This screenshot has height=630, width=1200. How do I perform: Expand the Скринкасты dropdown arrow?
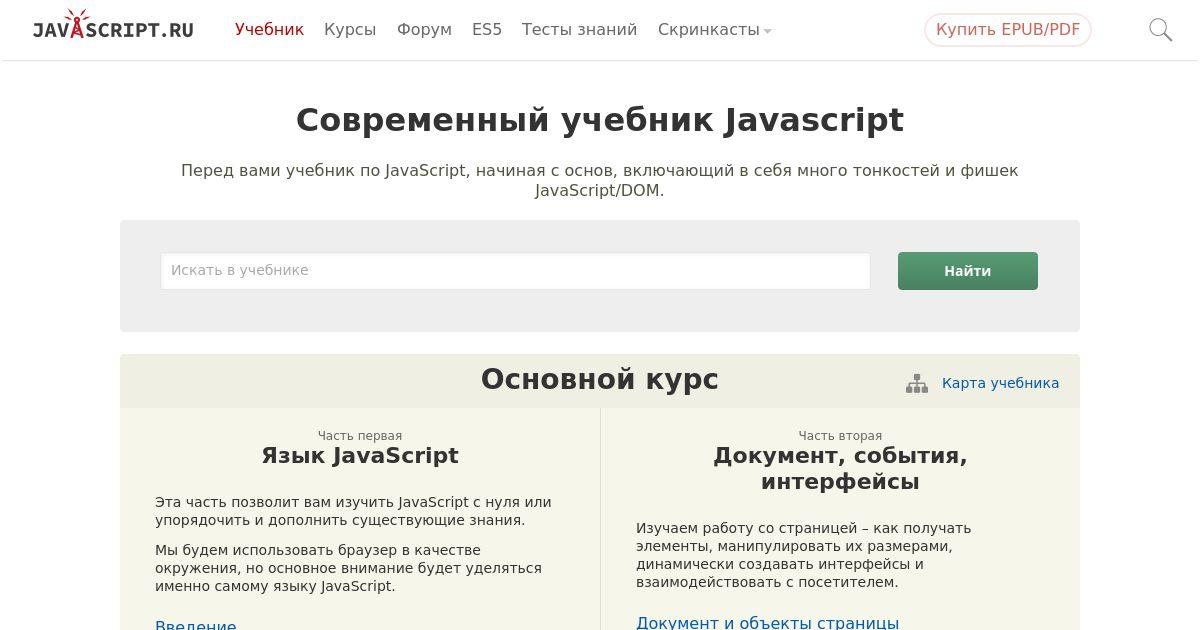[767, 31]
